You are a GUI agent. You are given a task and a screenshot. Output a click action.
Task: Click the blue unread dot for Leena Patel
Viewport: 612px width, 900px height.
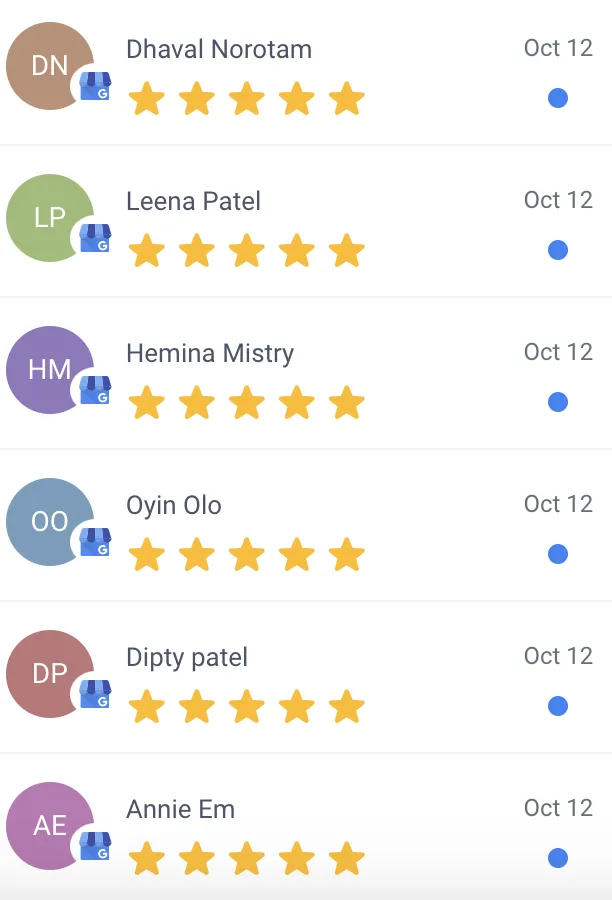(558, 250)
